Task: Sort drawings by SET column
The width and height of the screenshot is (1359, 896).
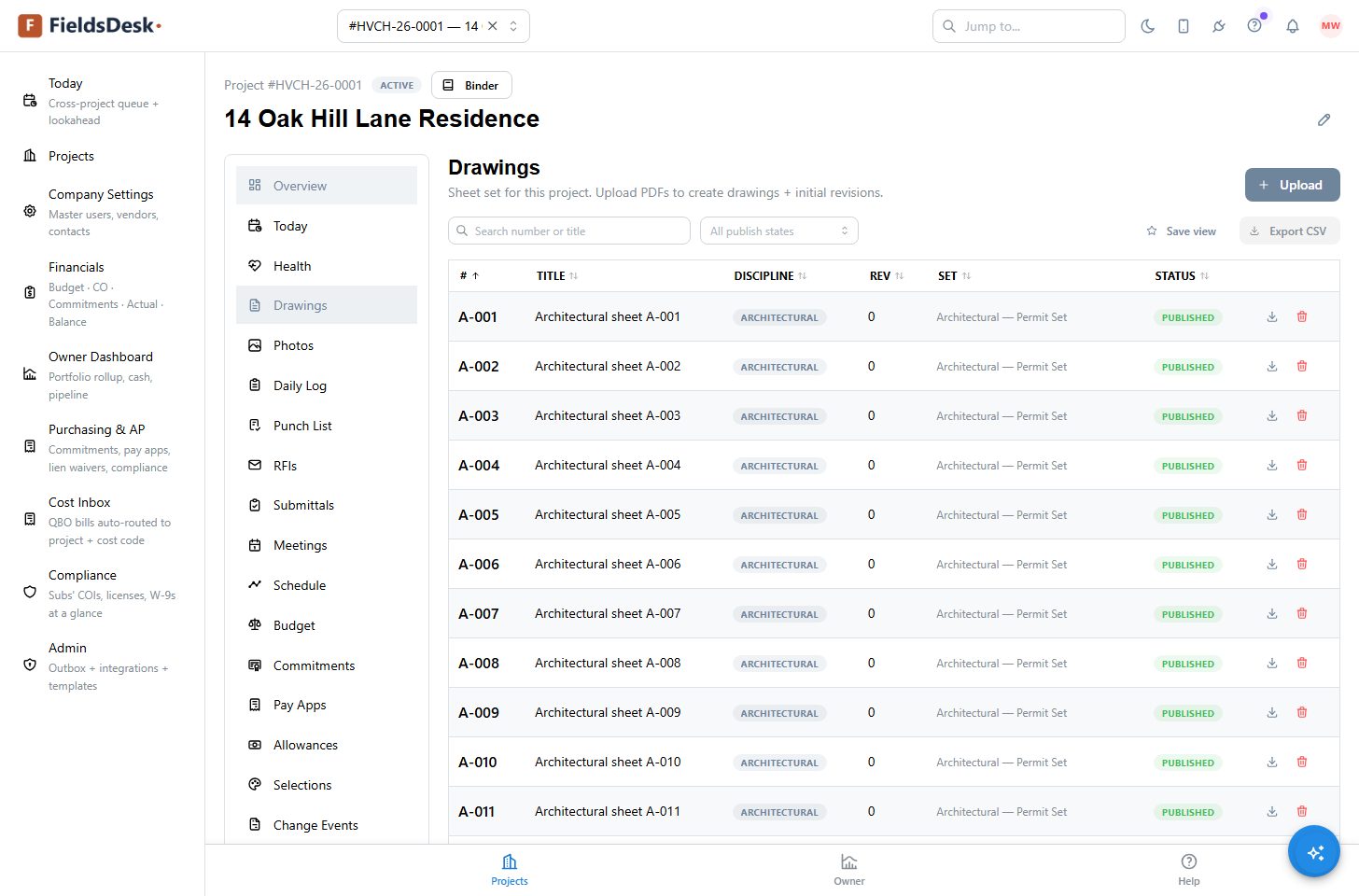Action: tap(954, 276)
